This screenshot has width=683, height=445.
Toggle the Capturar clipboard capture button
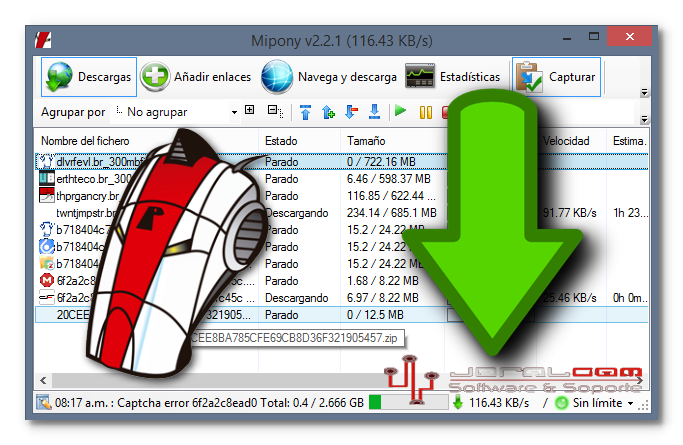click(556, 77)
